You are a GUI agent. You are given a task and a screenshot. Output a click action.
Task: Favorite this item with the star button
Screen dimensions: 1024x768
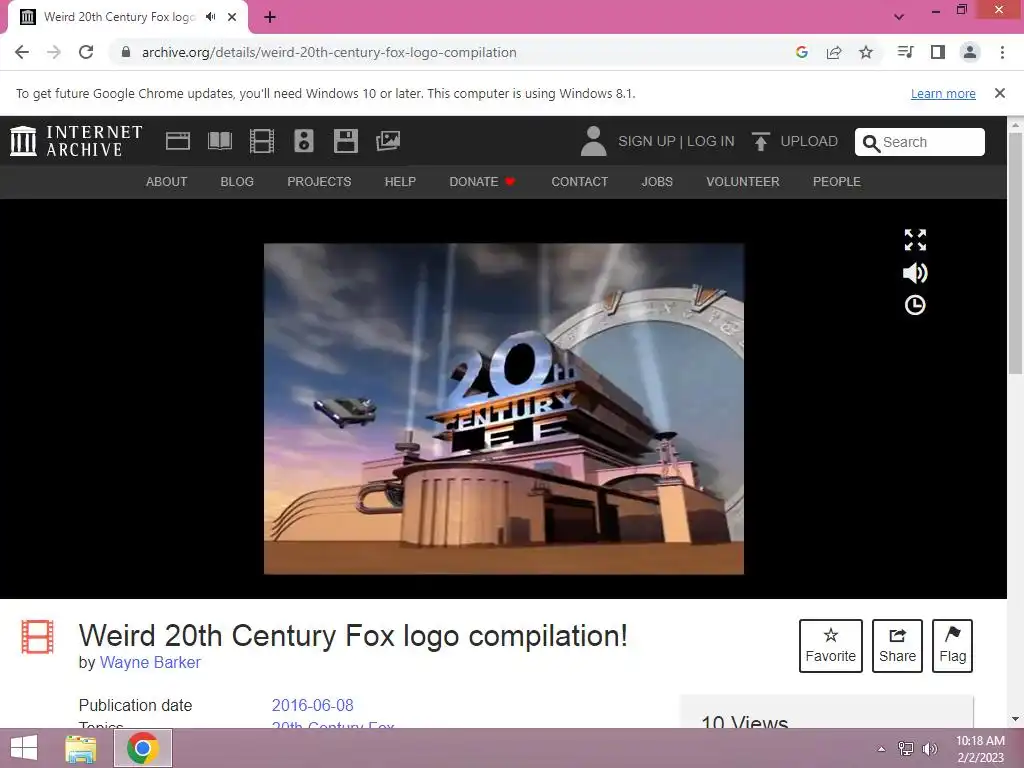831,646
